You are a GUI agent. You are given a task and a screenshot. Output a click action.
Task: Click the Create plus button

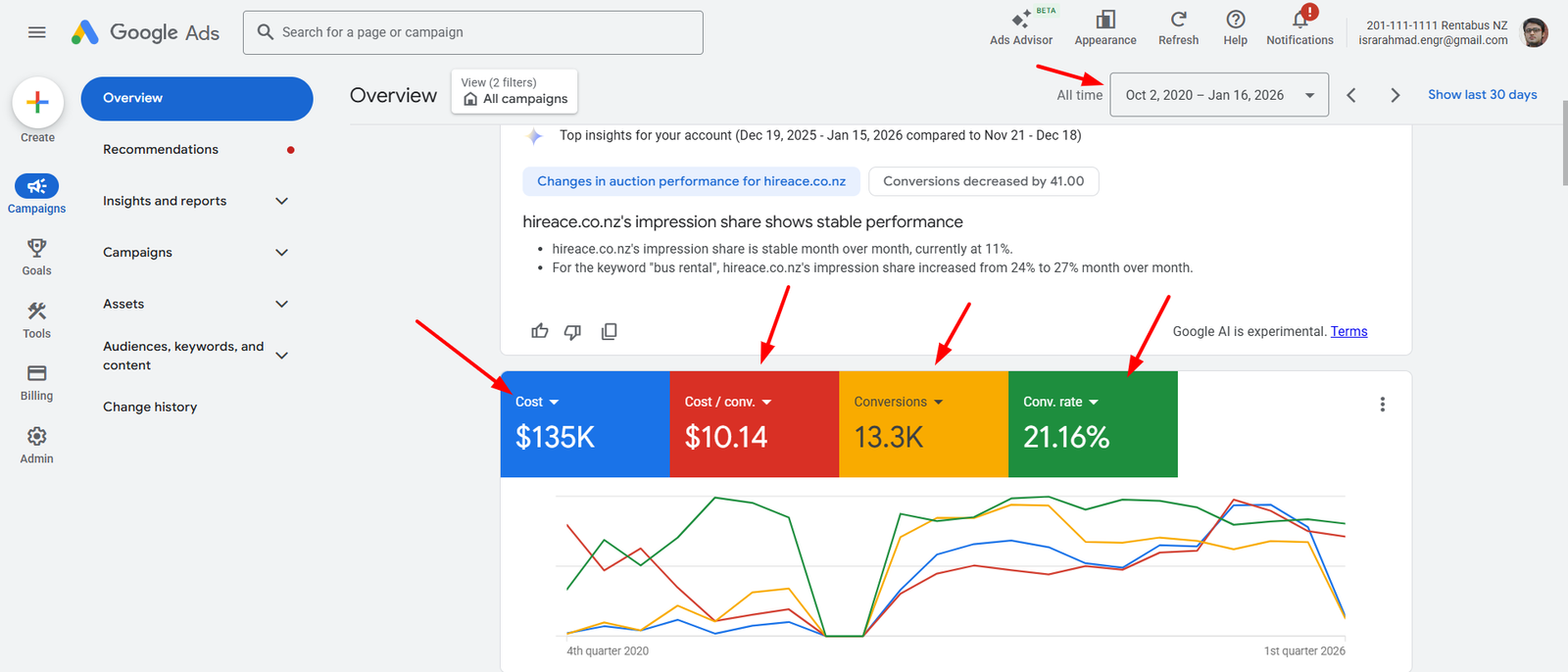tap(37, 102)
